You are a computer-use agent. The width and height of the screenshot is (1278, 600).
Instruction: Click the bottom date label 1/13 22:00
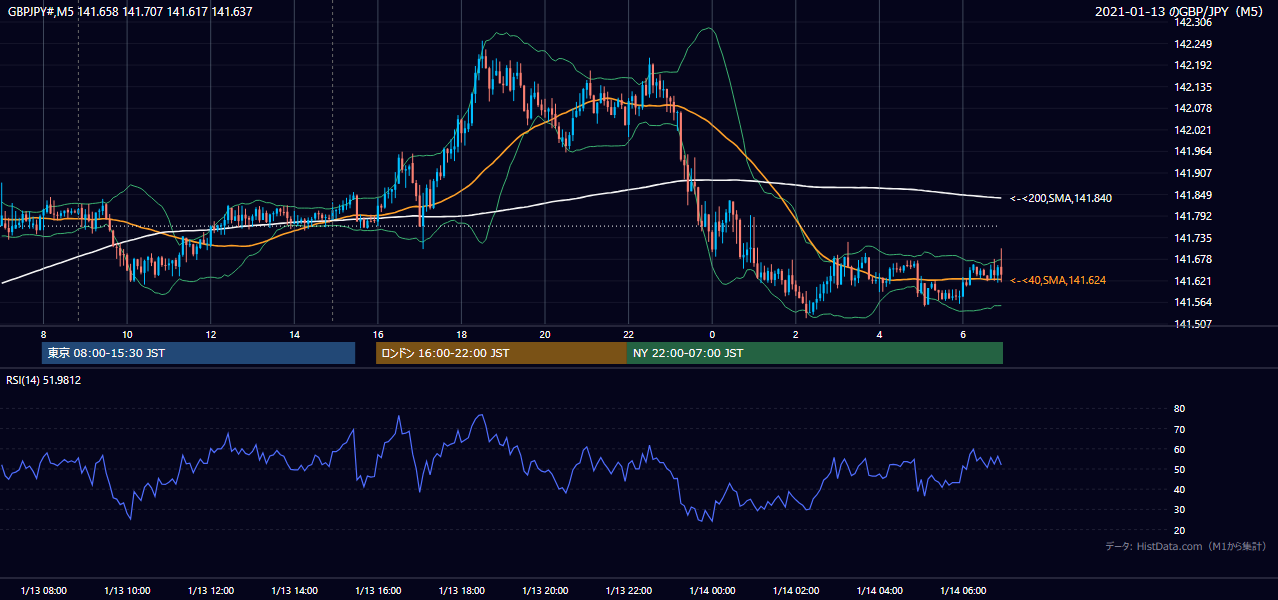point(628,591)
